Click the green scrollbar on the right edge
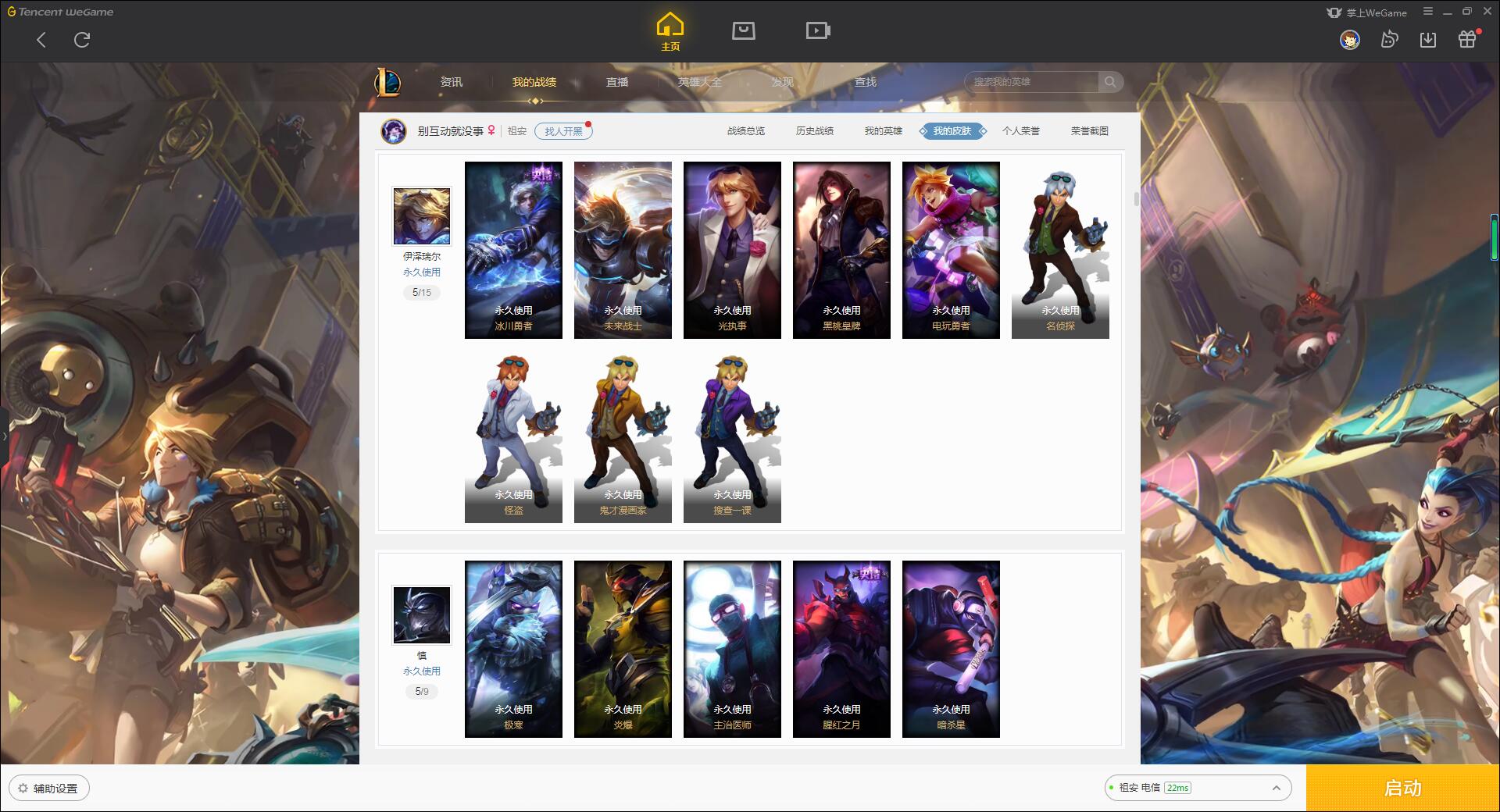 point(1494,237)
